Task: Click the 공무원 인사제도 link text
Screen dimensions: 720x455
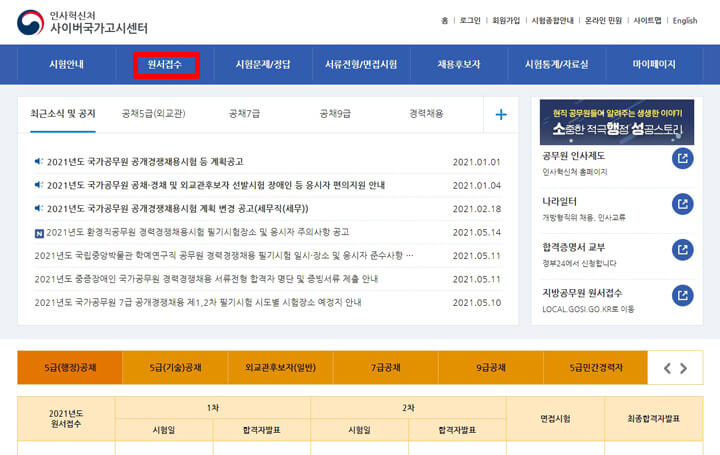Action: coord(574,156)
